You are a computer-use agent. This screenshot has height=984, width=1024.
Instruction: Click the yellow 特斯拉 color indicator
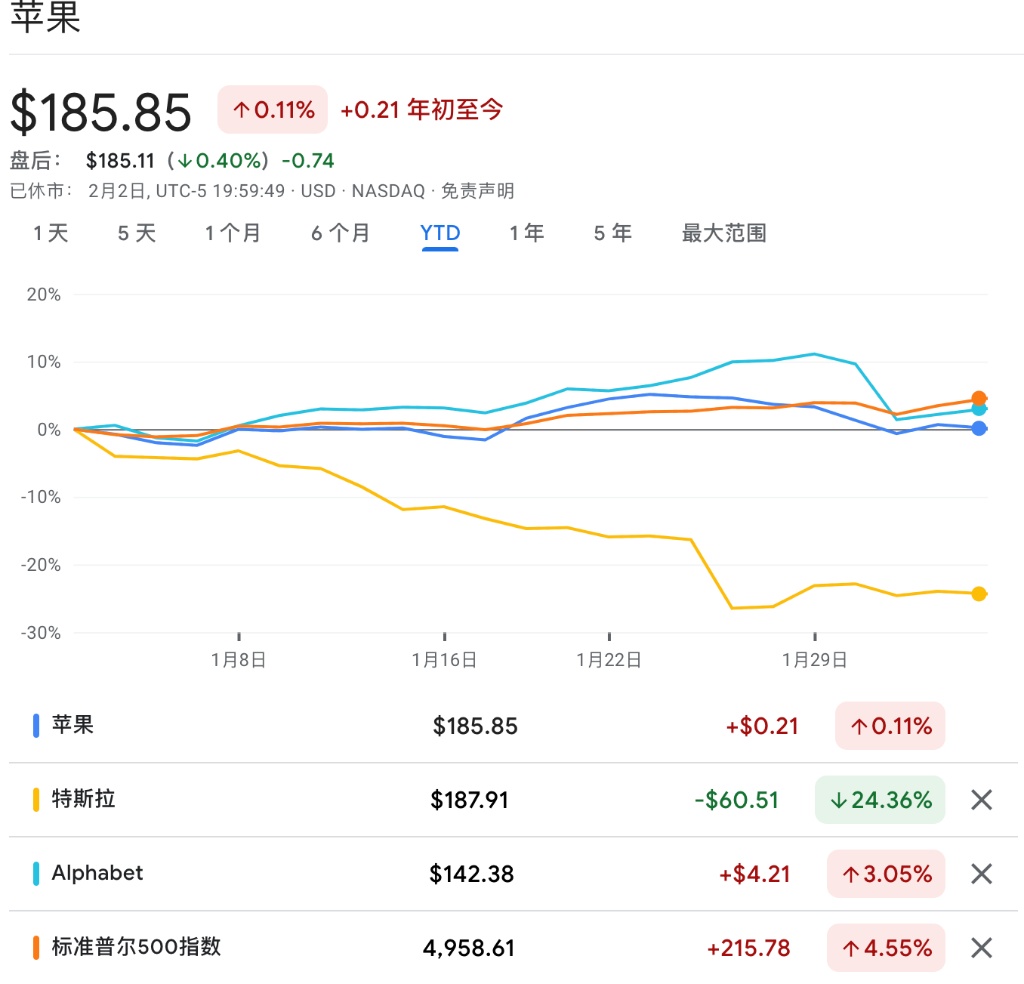tap(37, 800)
